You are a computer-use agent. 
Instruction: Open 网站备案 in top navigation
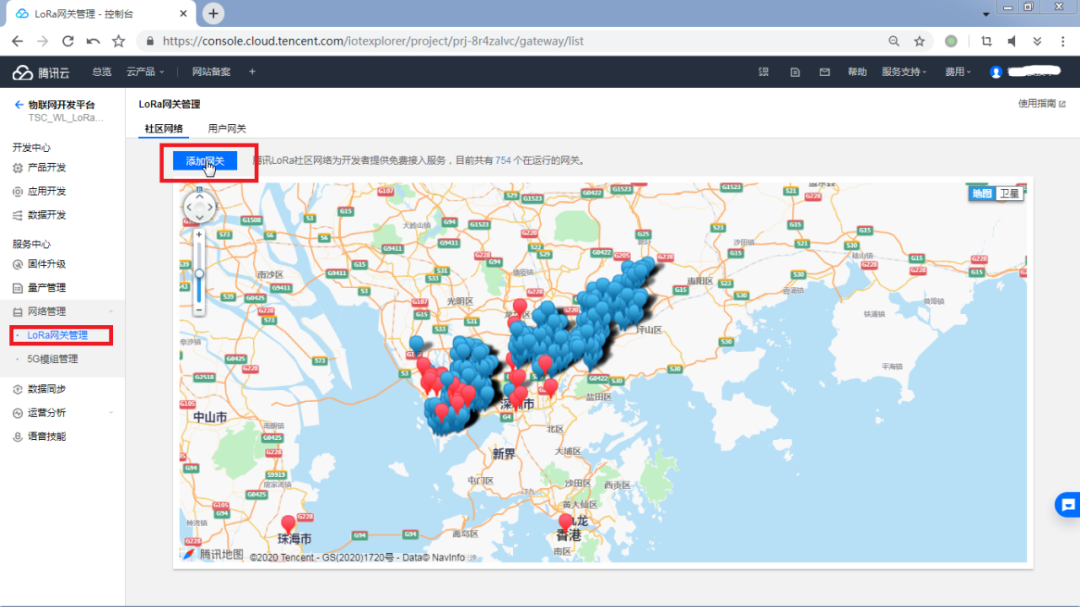coord(211,72)
